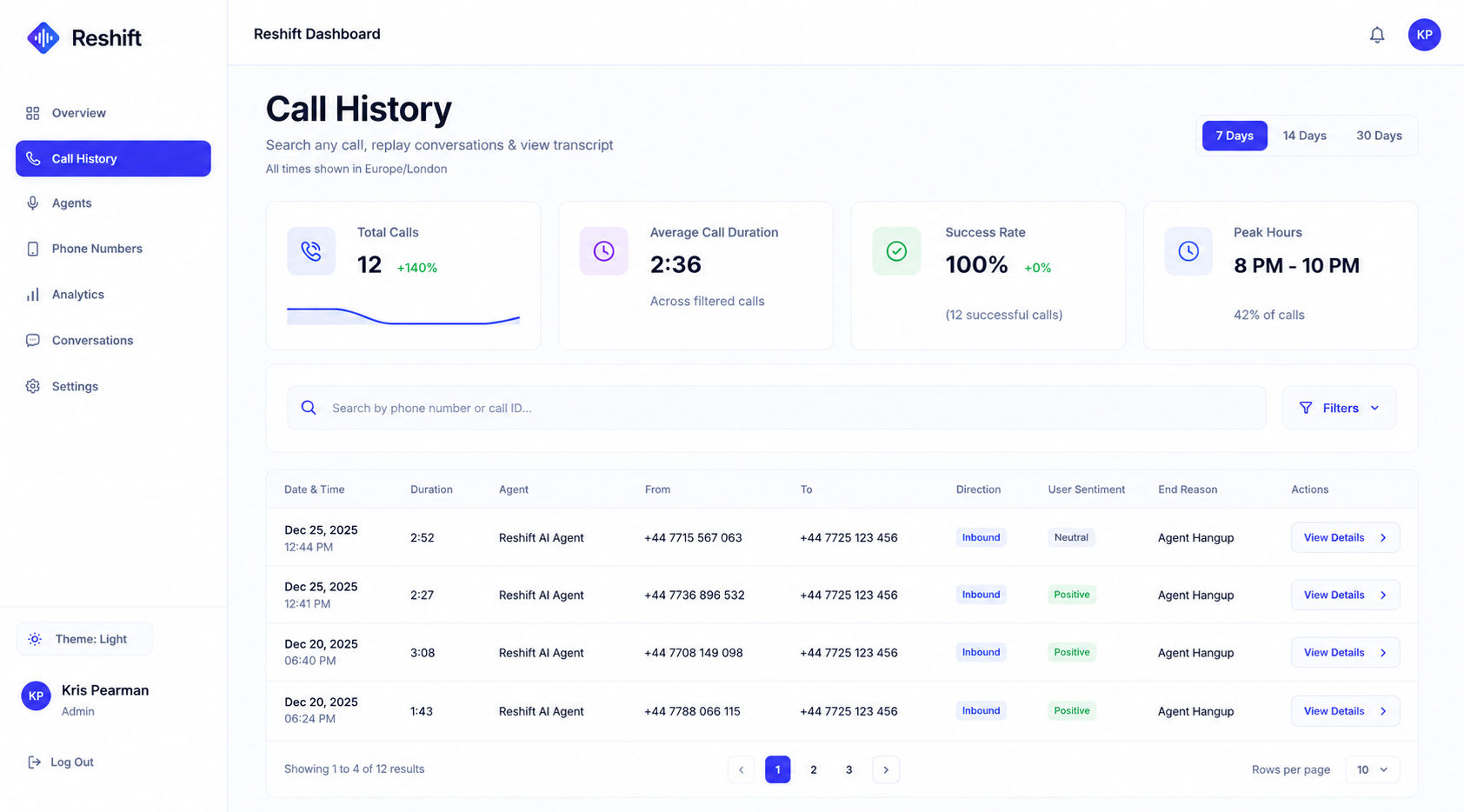This screenshot has height=812, width=1464.
Task: Click the Phone Numbers device icon
Action: point(33,249)
